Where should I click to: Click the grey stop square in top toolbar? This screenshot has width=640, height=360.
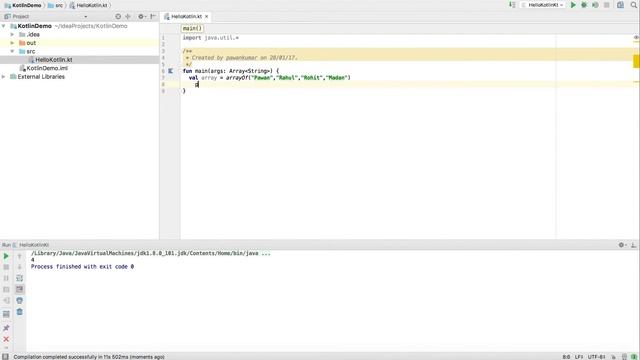[x=607, y=5]
